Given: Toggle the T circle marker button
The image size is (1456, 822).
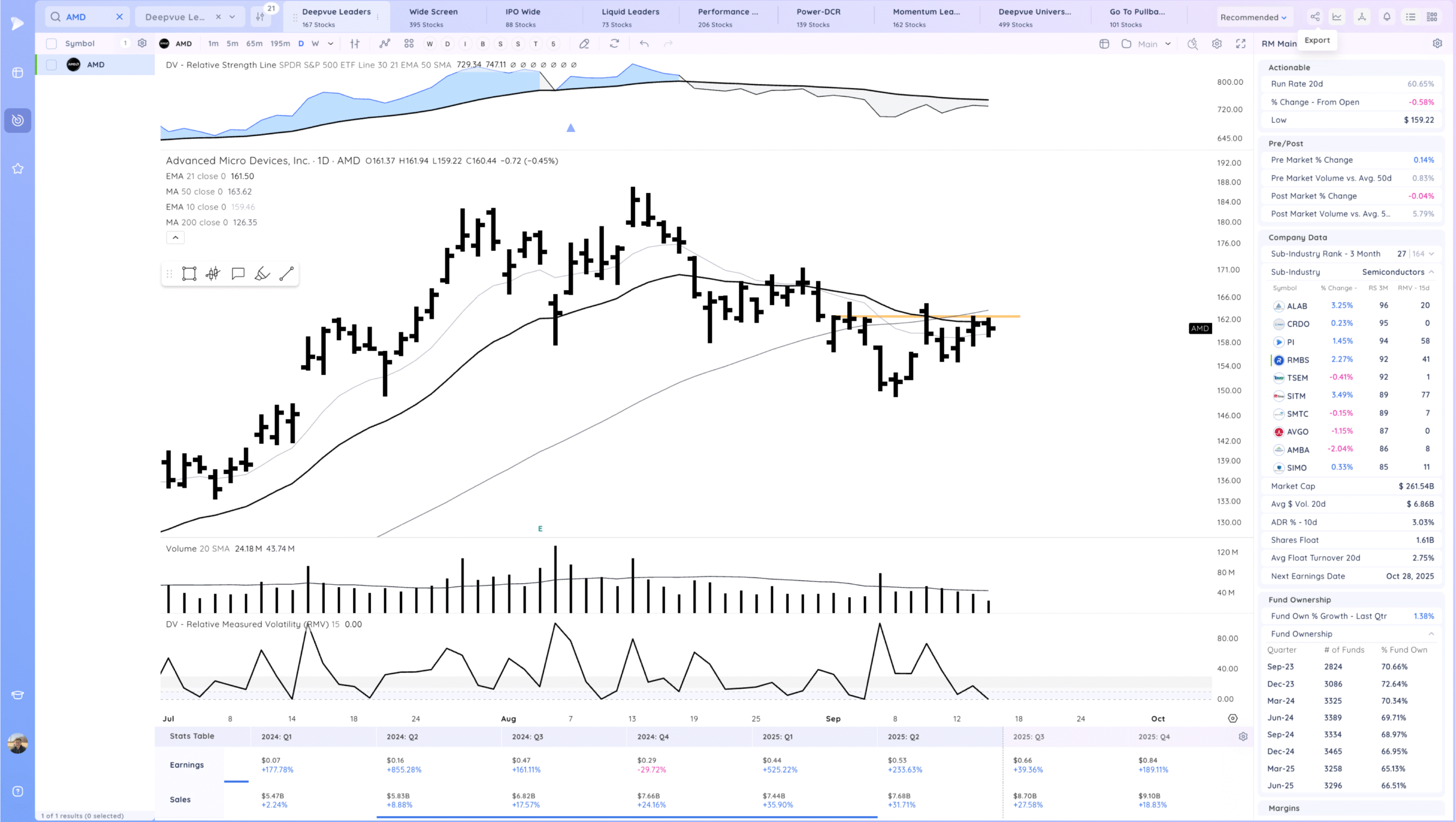Looking at the screenshot, I should (535, 44).
